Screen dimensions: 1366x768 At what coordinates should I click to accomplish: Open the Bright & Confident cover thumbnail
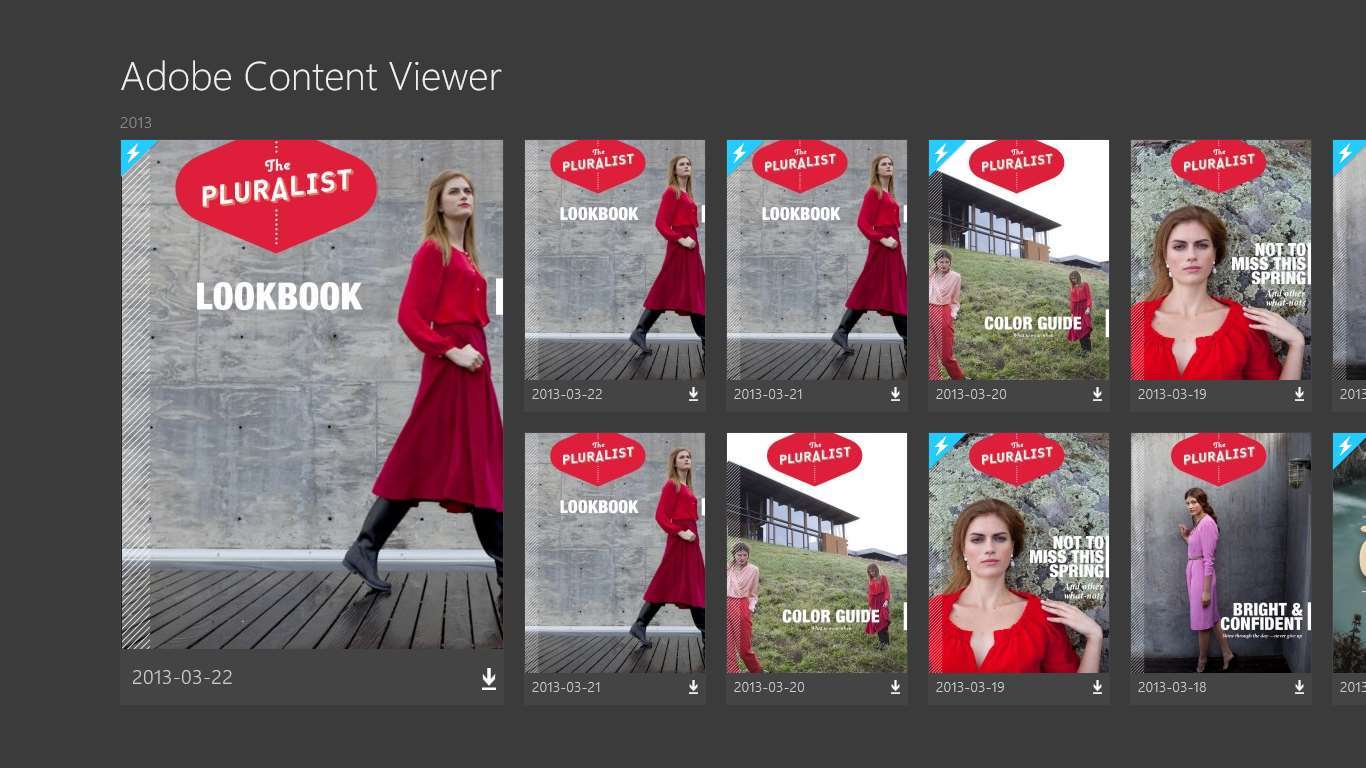point(1220,552)
